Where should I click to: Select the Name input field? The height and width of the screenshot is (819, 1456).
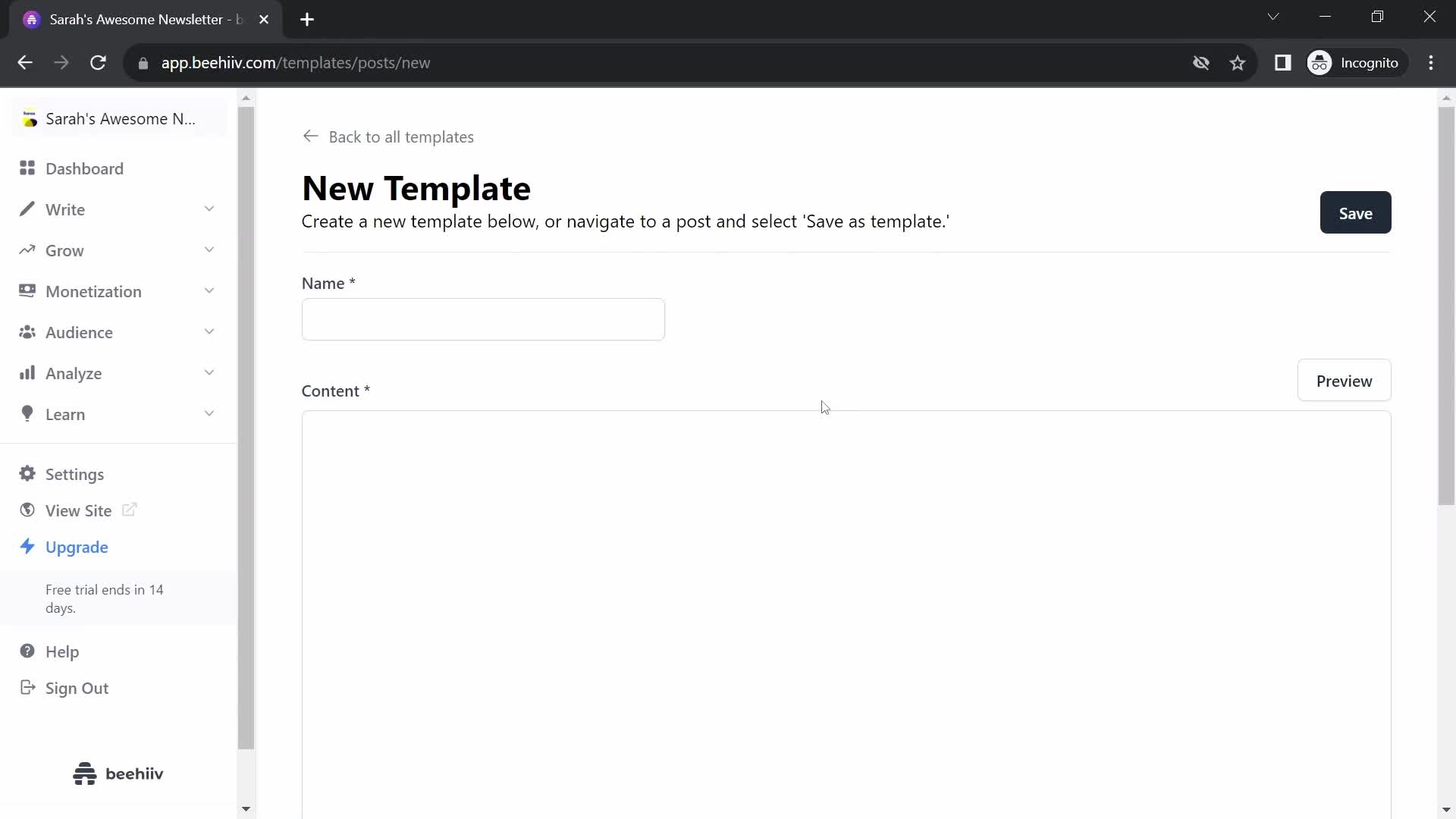click(484, 319)
